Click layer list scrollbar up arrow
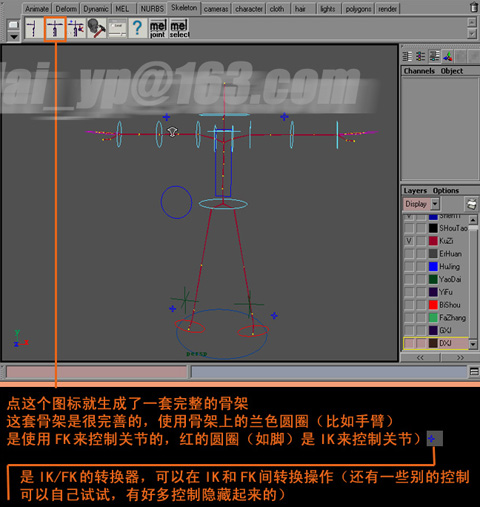The image size is (480, 507). [473, 220]
